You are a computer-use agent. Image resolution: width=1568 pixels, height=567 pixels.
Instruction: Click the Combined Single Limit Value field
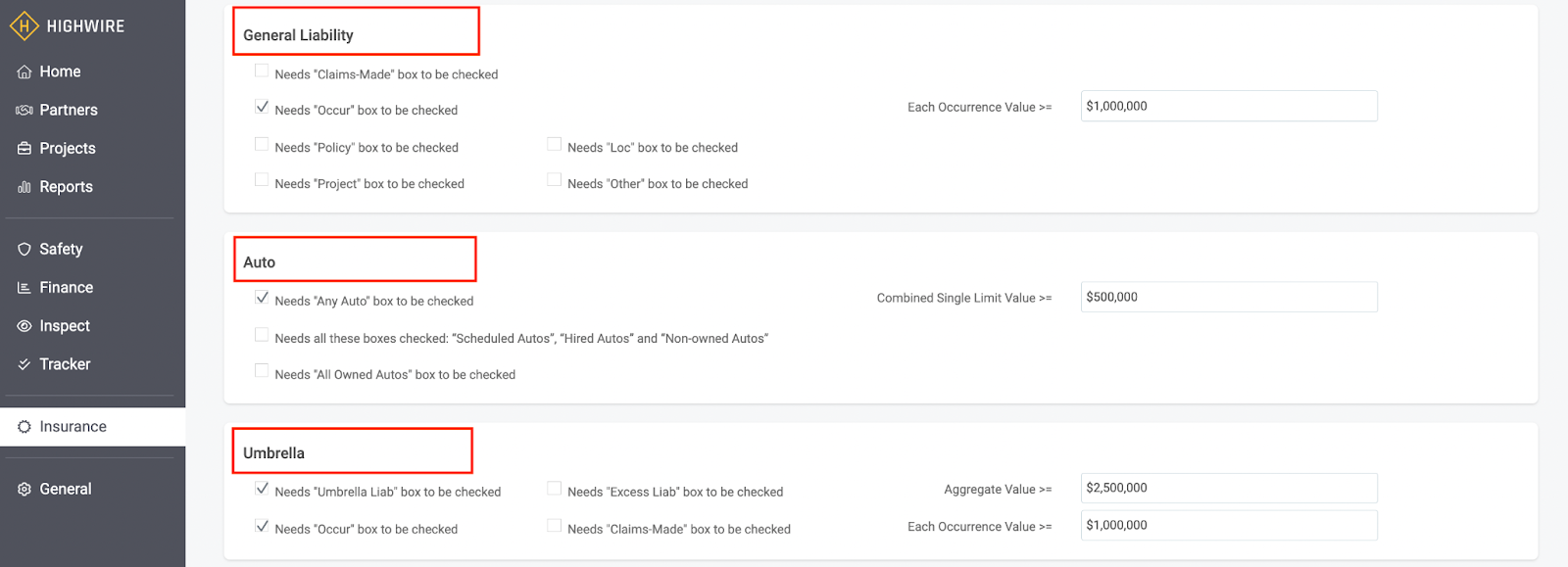tap(1229, 297)
